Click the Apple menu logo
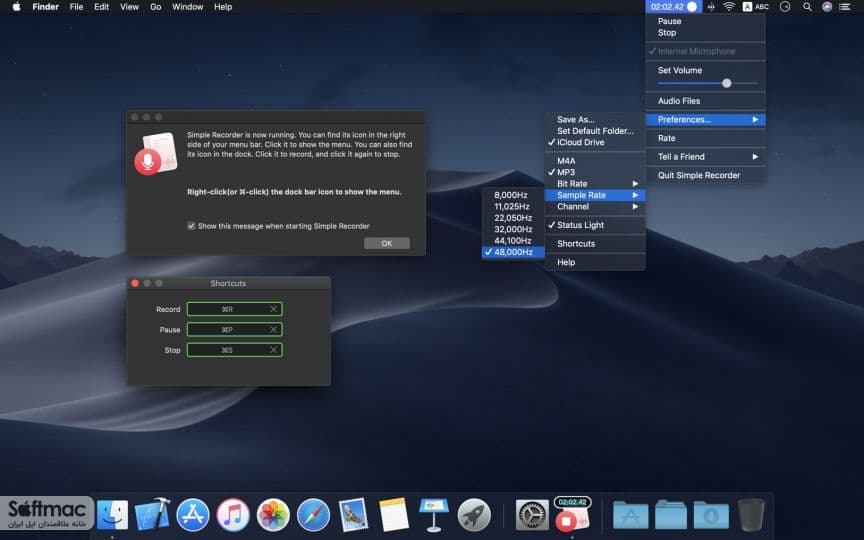Image resolution: width=864 pixels, height=540 pixels. (x=17, y=7)
